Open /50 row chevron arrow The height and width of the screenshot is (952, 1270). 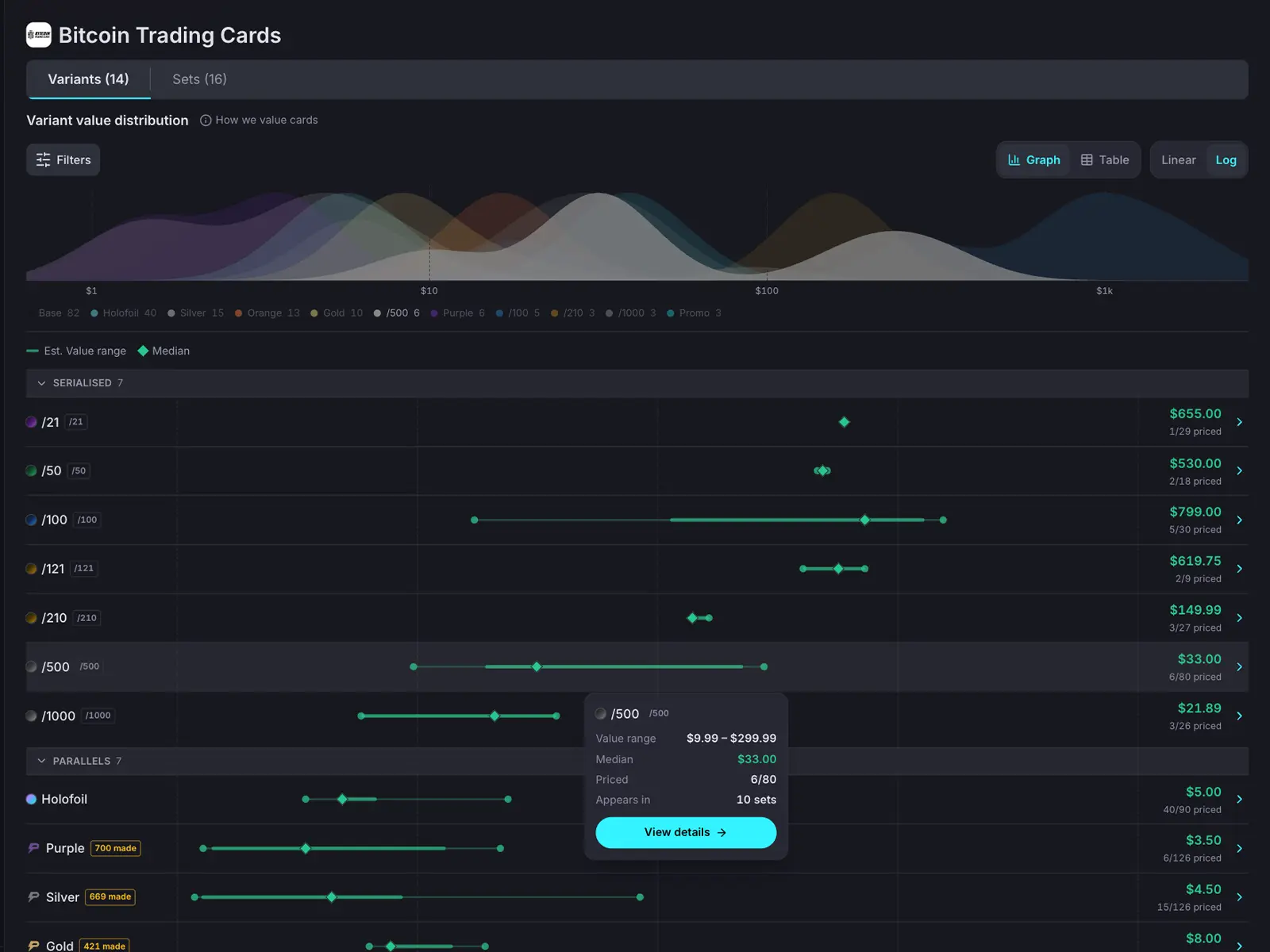click(x=1239, y=471)
